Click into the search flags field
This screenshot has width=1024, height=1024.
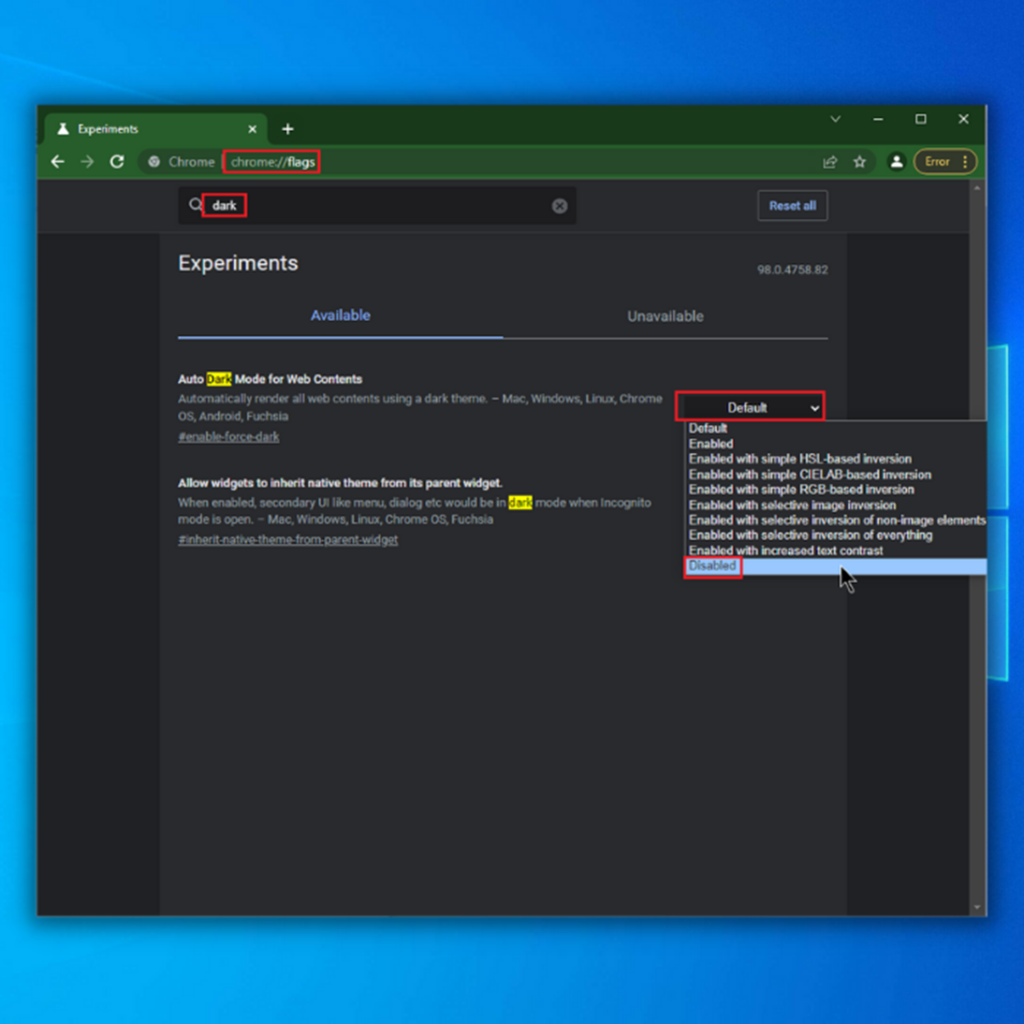(x=377, y=206)
